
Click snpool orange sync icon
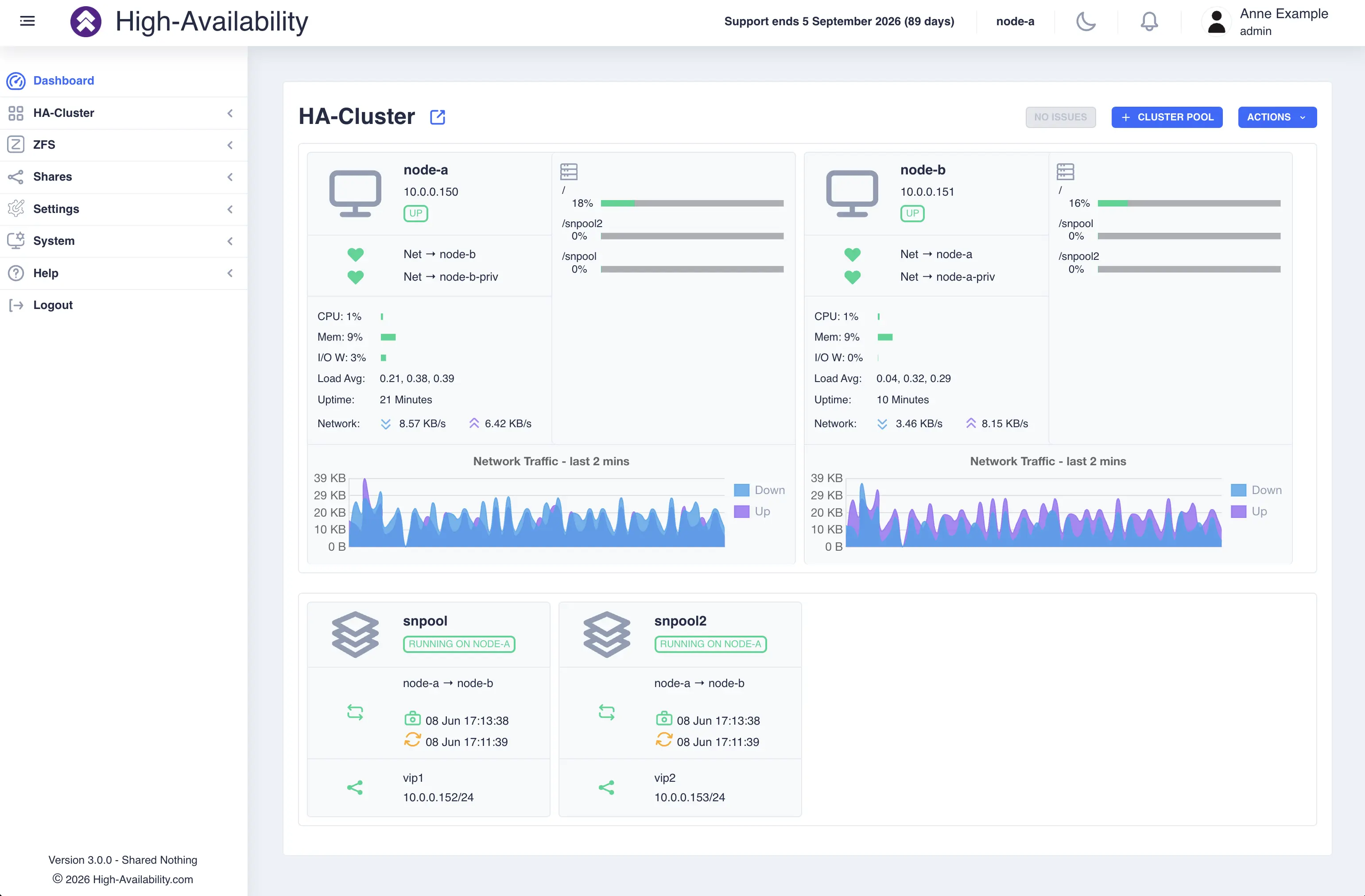click(x=412, y=739)
